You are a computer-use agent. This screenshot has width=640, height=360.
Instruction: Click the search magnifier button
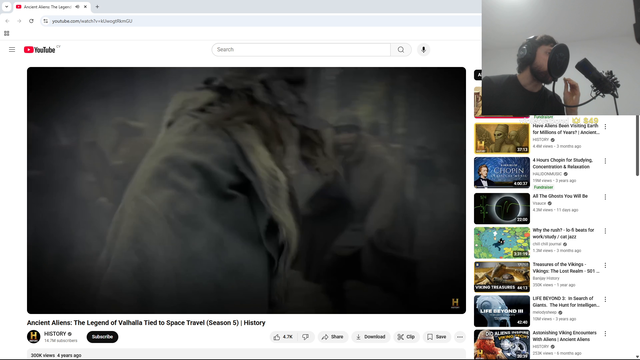[x=401, y=49]
